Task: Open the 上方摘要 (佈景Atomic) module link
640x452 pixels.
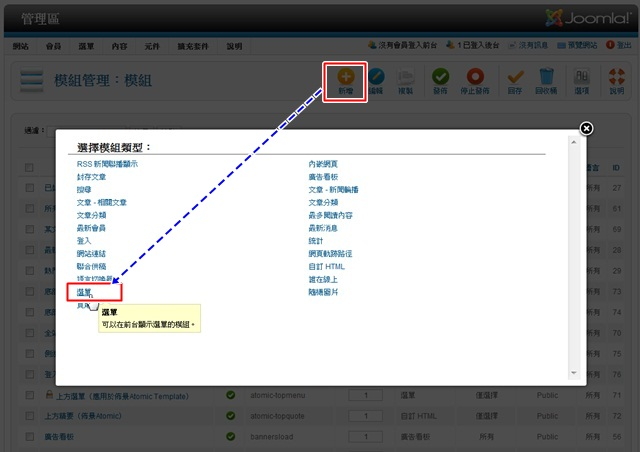Action: click(83, 416)
